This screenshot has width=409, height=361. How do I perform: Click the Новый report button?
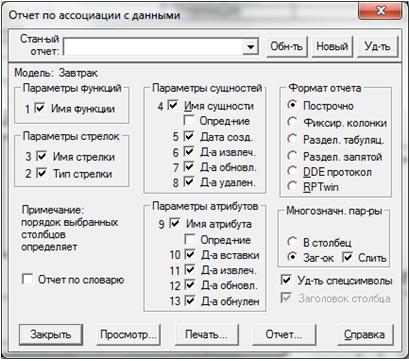[x=332, y=46]
